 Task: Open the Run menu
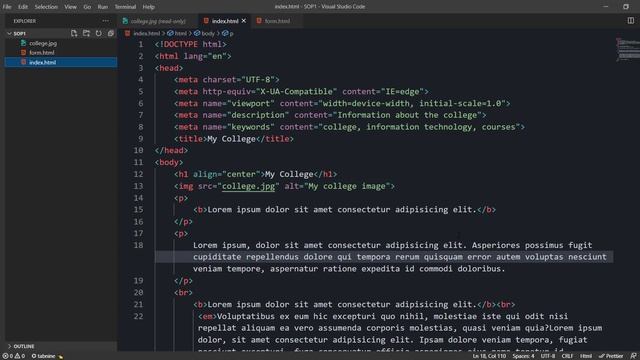coord(102,7)
